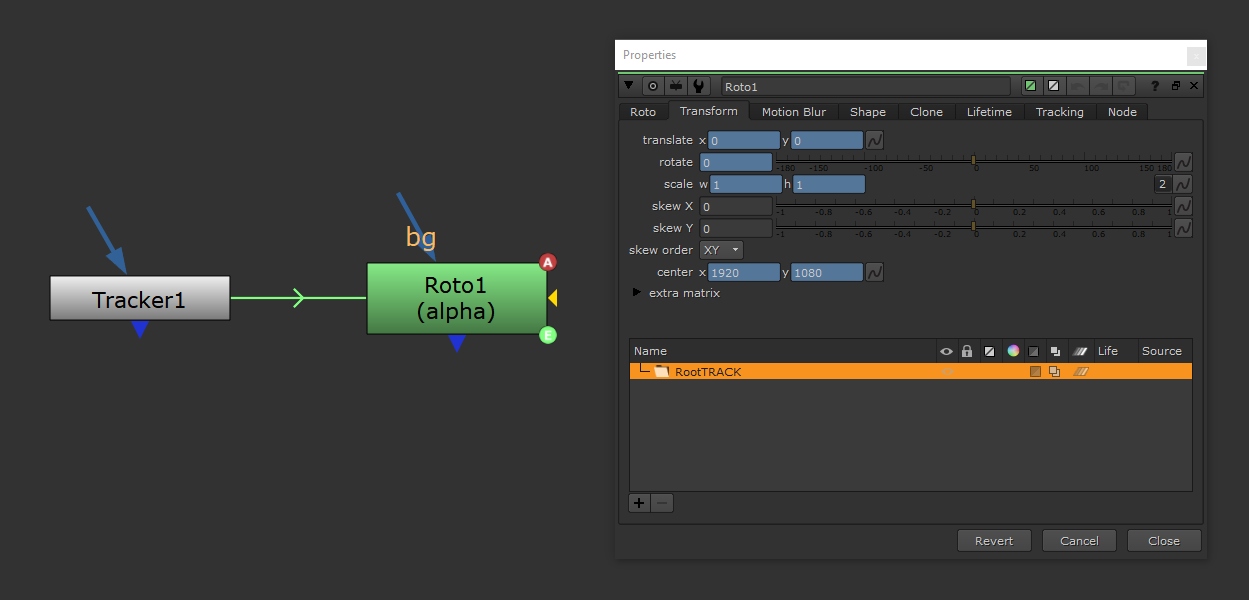The height and width of the screenshot is (600, 1249).
Task: Adjust the rotate value using its slider
Action: 973,161
